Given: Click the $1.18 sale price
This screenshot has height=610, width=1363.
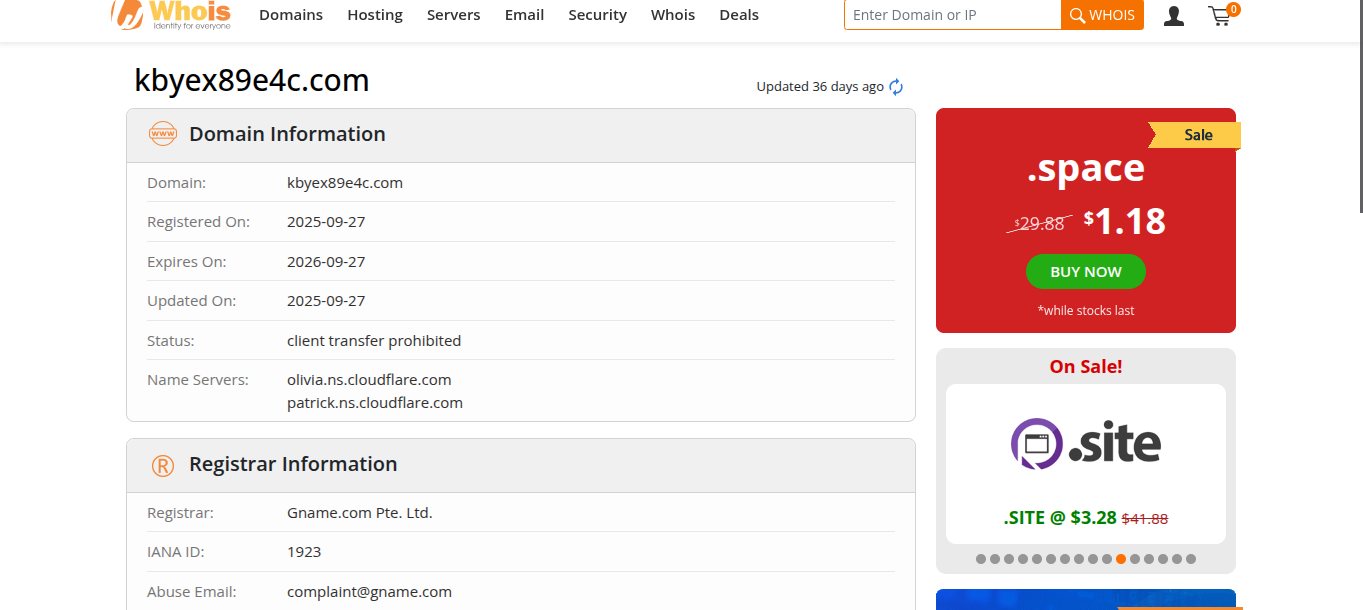Looking at the screenshot, I should pyautogui.click(x=1125, y=221).
